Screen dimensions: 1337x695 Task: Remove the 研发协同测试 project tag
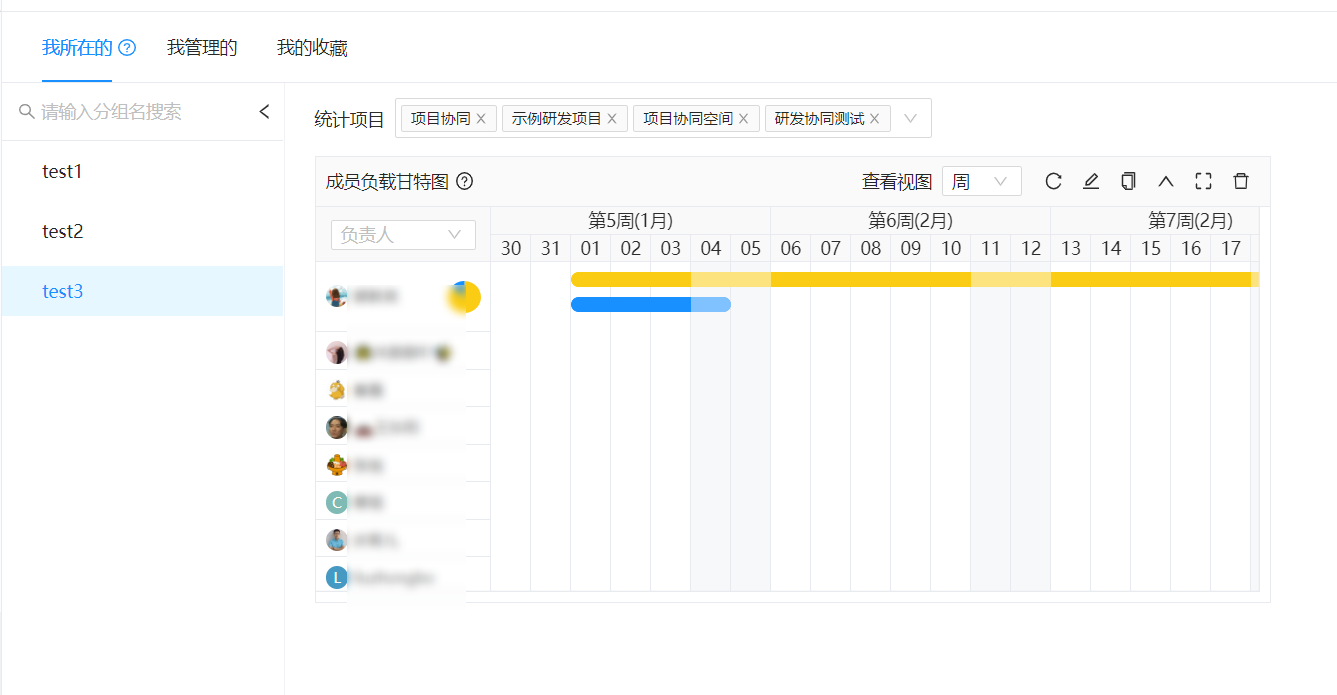click(874, 117)
